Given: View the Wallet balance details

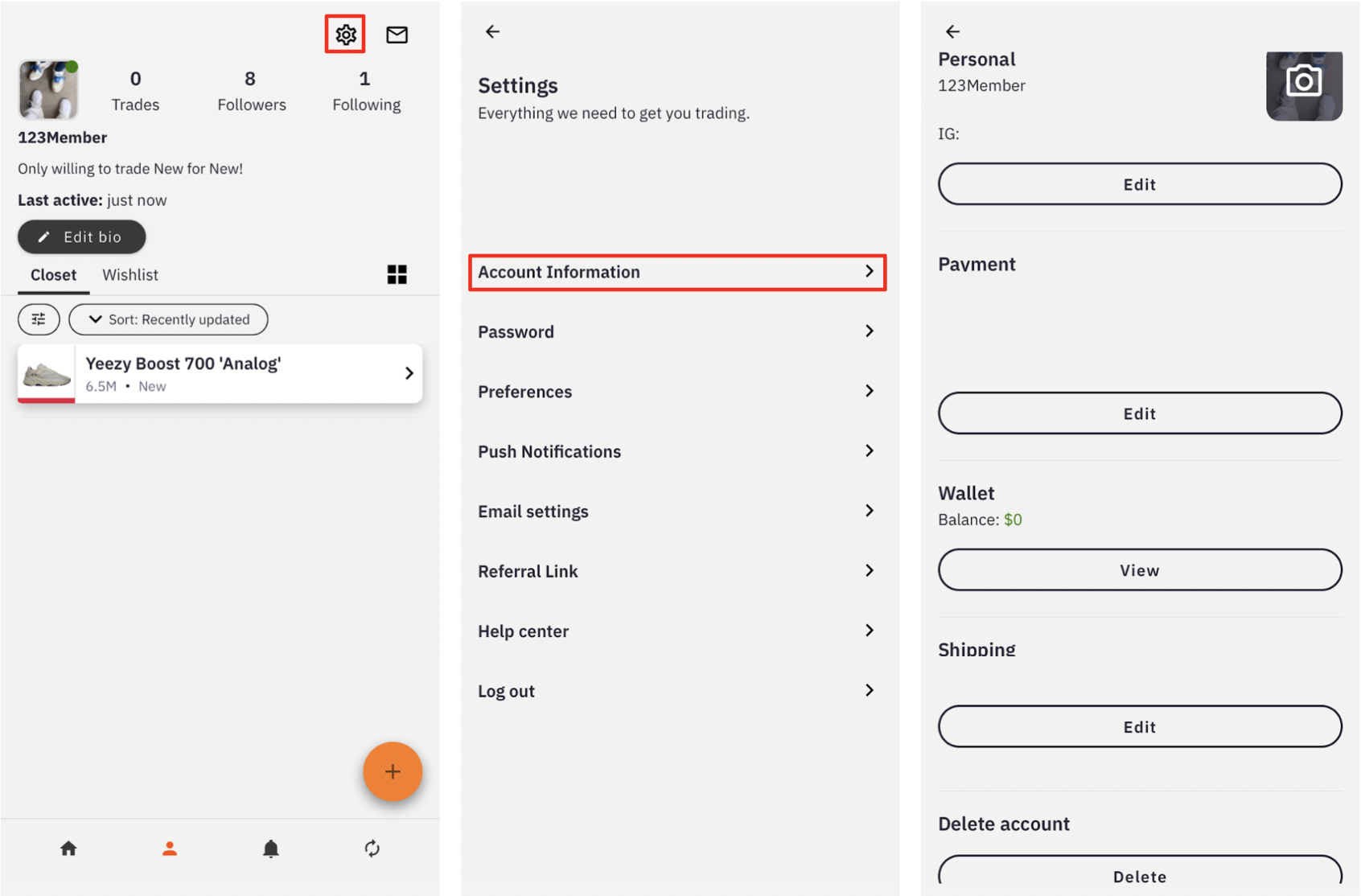Looking at the screenshot, I should coord(1139,570).
